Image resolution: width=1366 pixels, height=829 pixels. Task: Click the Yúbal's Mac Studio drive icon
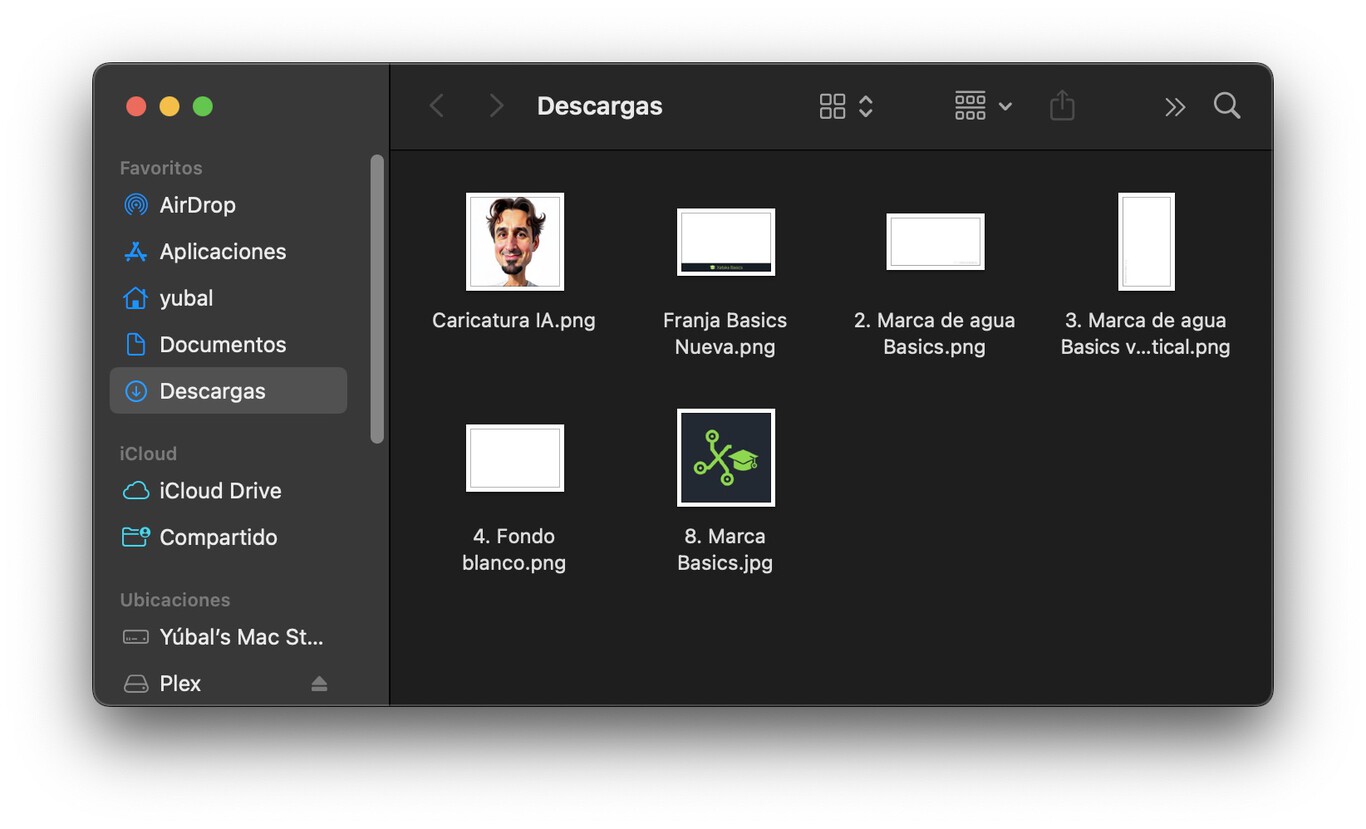tap(135, 637)
